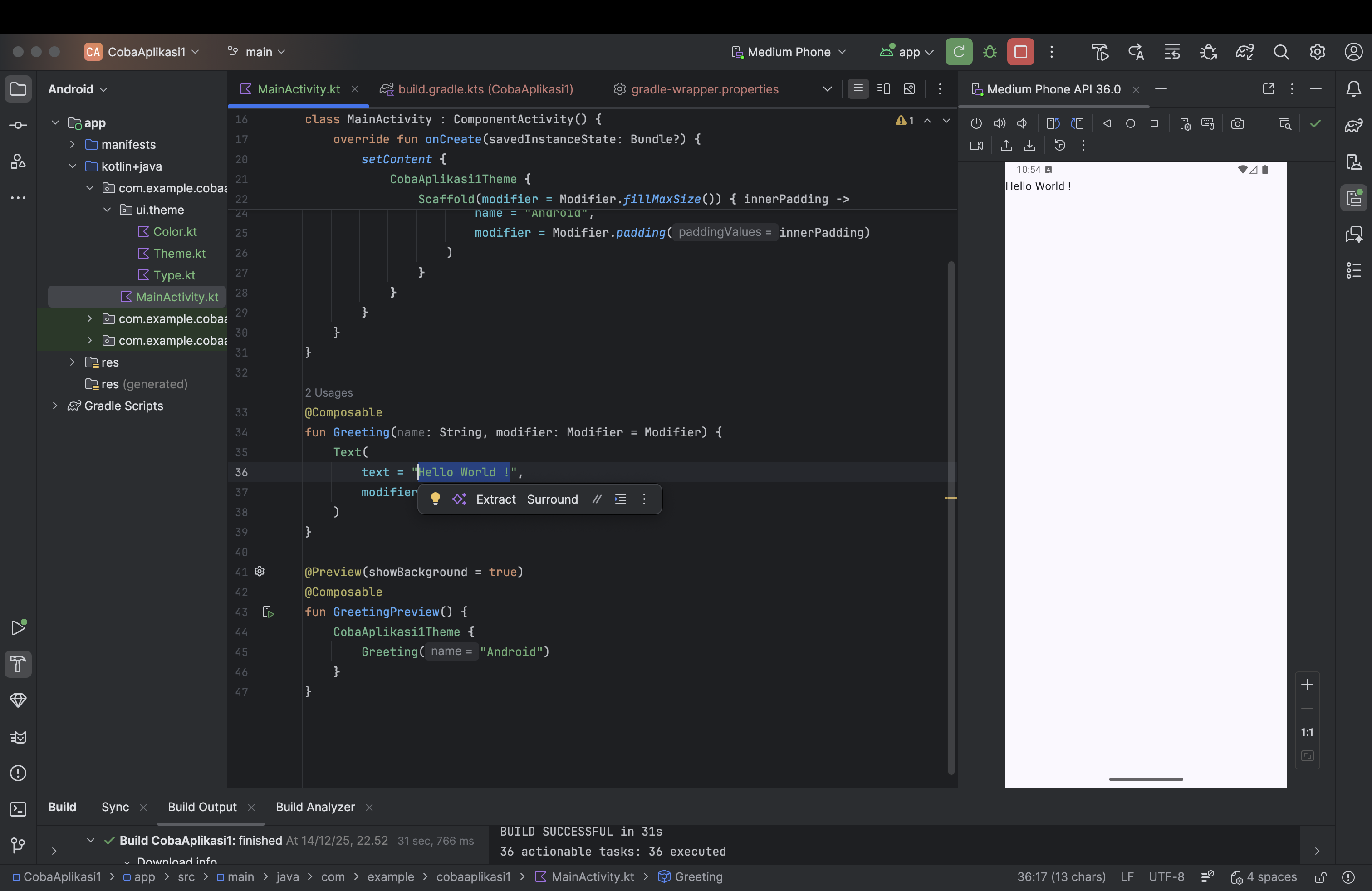Click the Debug app bug icon
Screen dimensions: 1372x891
pos(990,52)
